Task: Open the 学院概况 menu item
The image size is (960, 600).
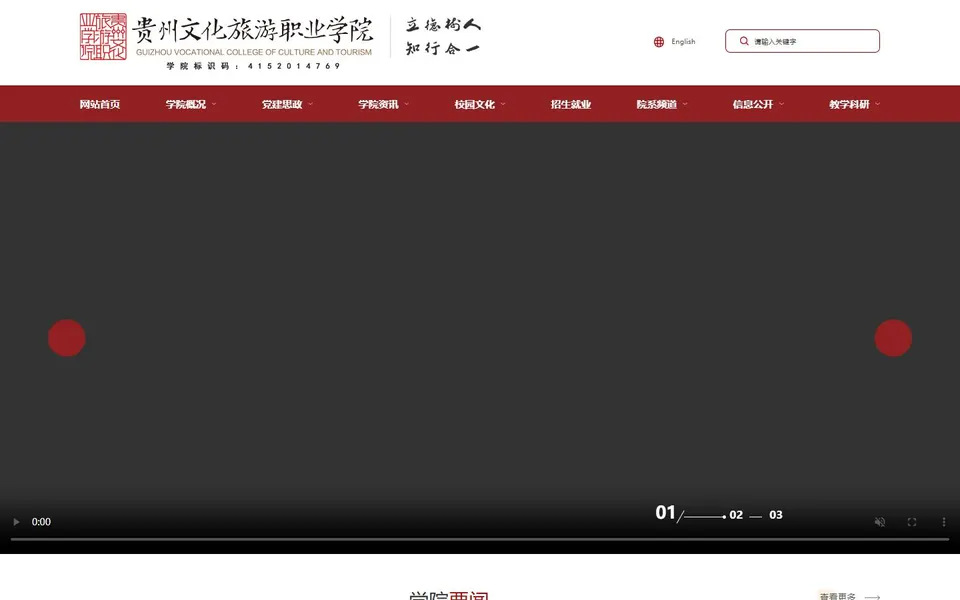Action: tap(186, 104)
